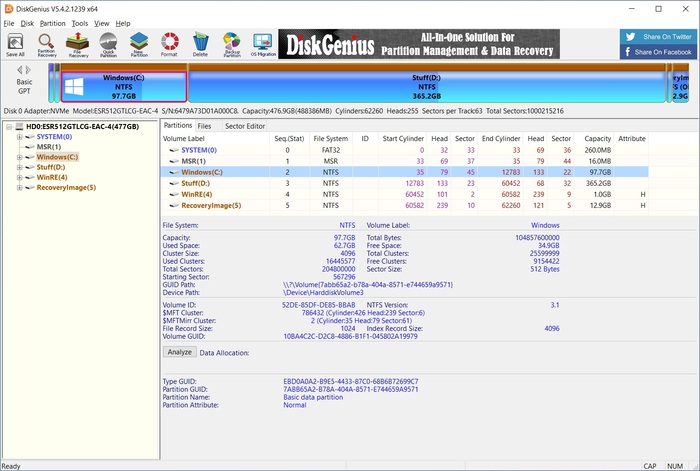Click the Type GUID EBD0A0A2 value

[351, 381]
